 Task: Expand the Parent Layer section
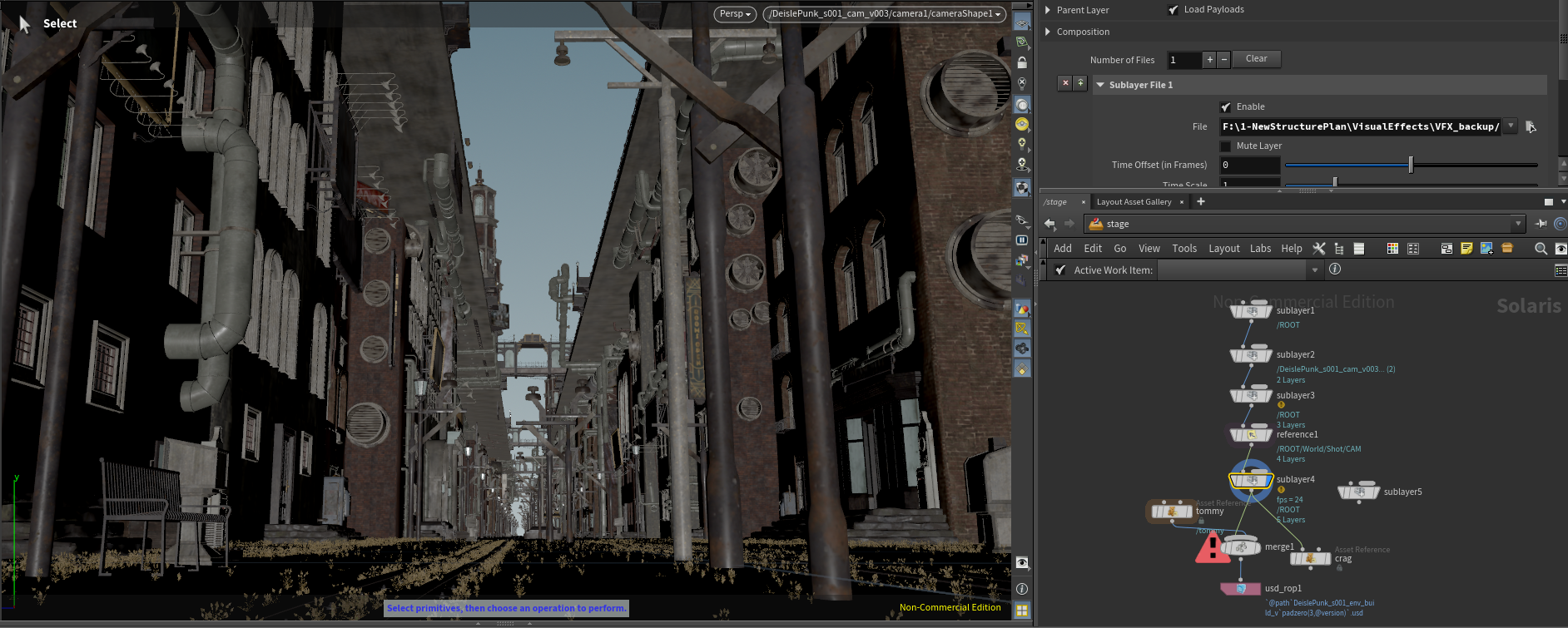tap(1048, 10)
